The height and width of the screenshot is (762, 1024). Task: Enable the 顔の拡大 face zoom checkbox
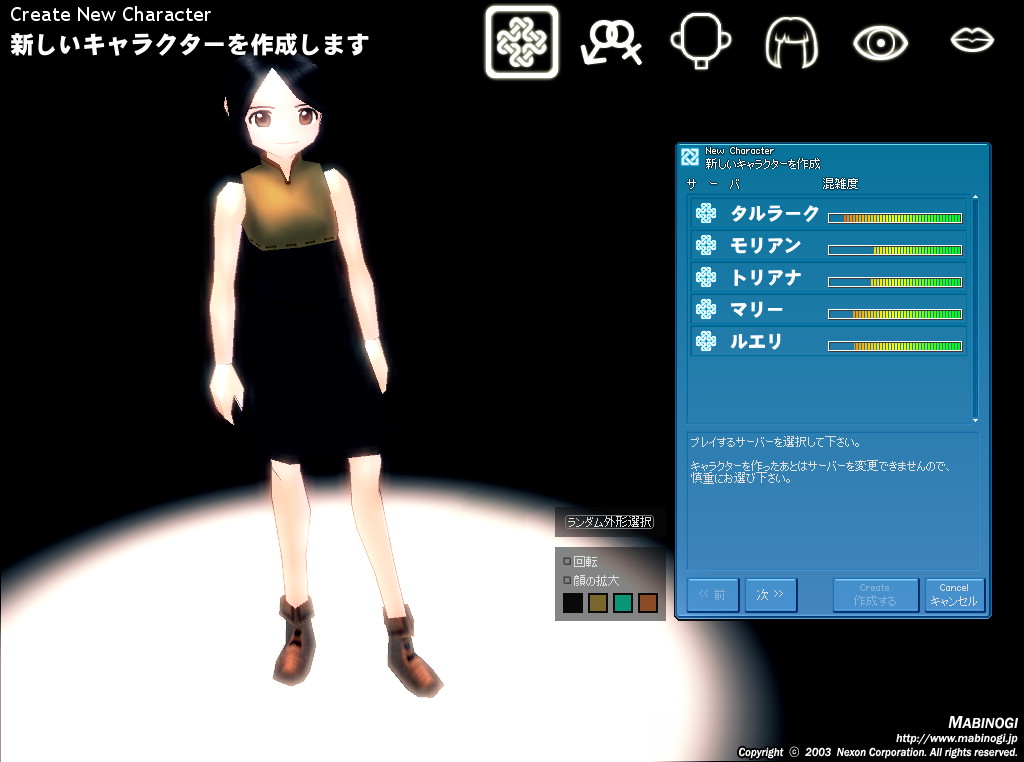567,580
